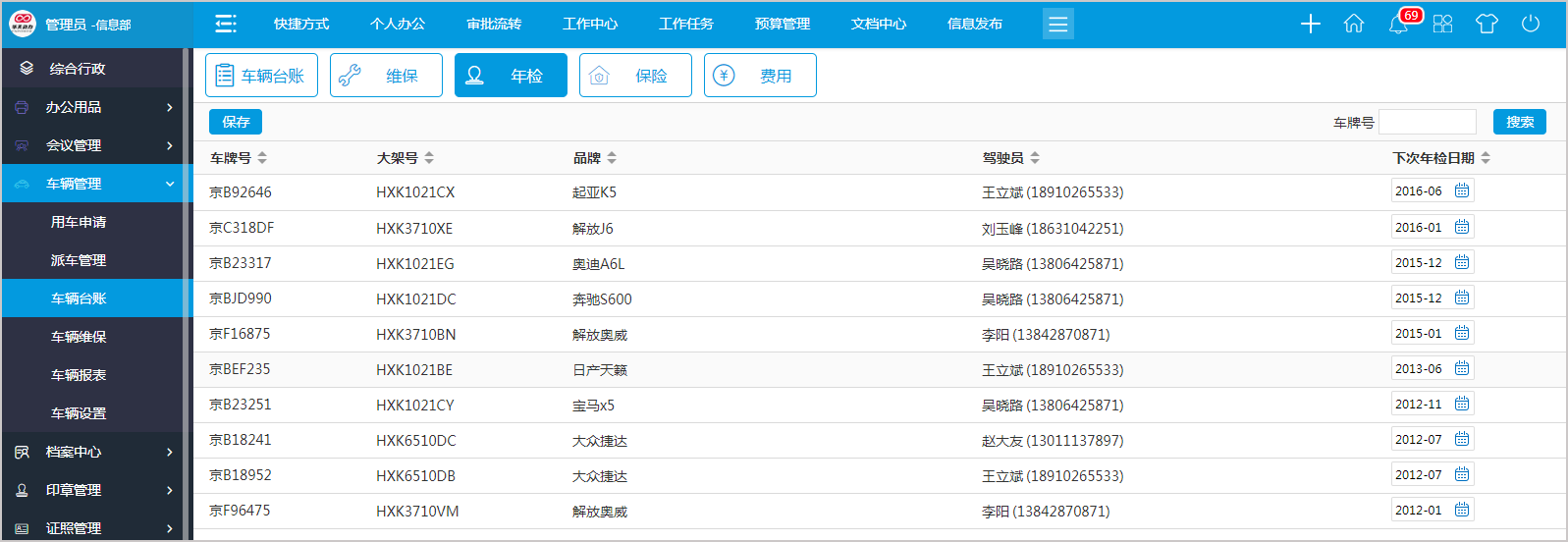This screenshot has width=1568, height=542.
Task: Open 工作中心 in top menu
Action: [x=590, y=25]
